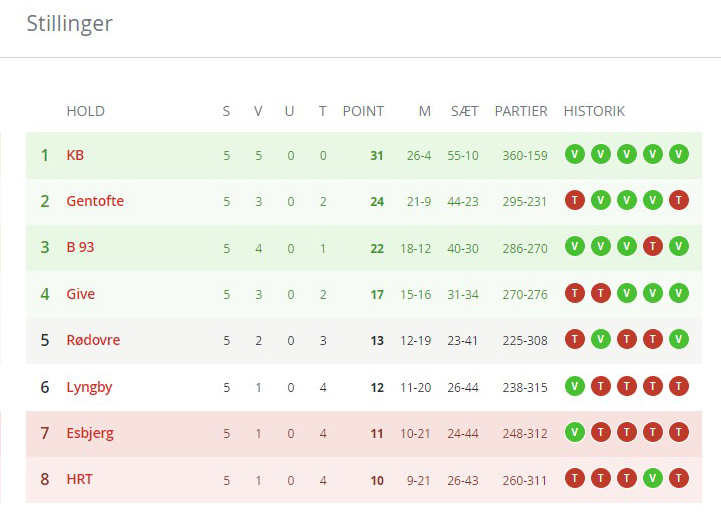The width and height of the screenshot is (721, 529).
Task: Click Esbjerg's green V history badge
Action: (575, 432)
